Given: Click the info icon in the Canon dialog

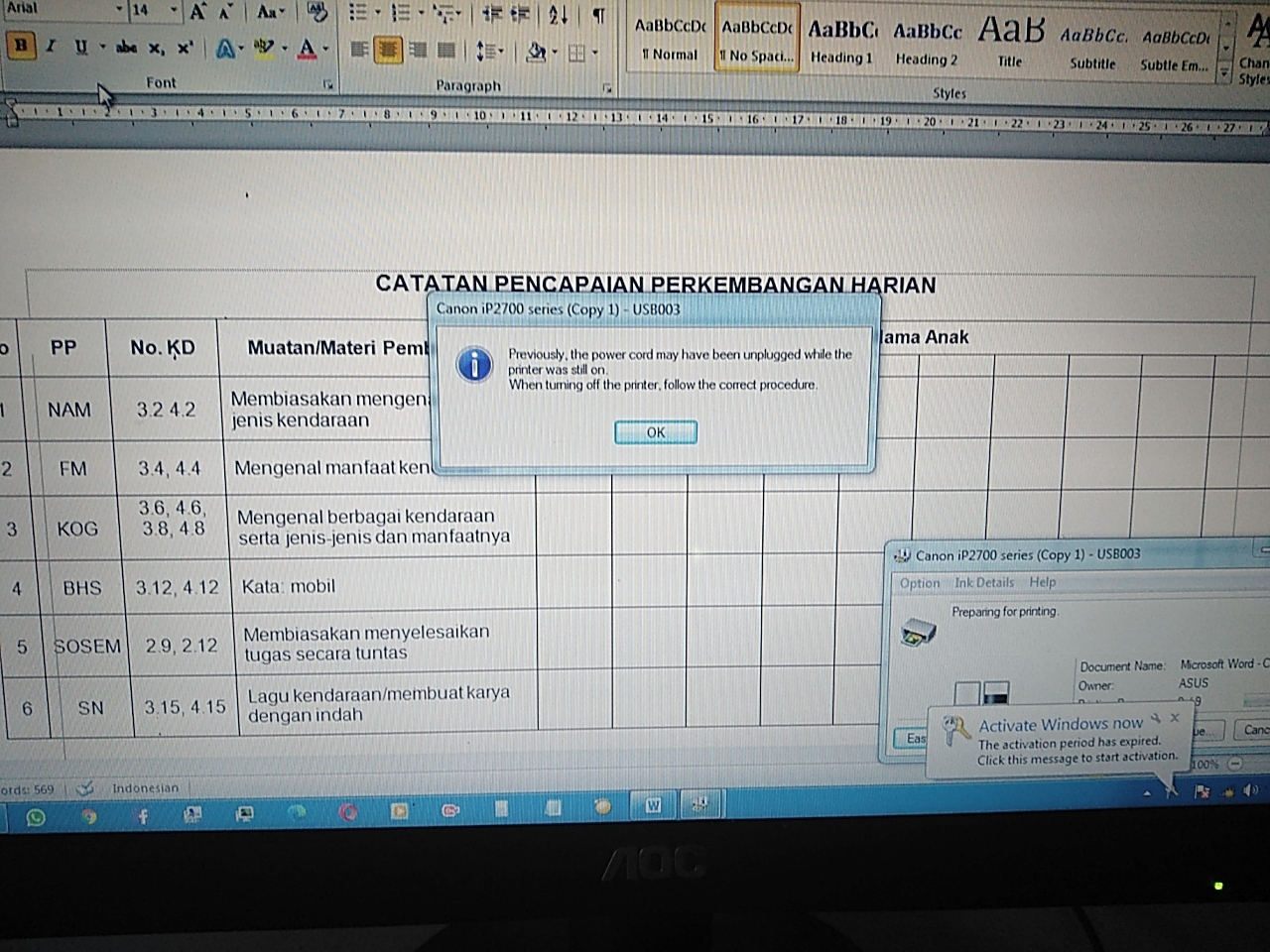Looking at the screenshot, I should tap(474, 365).
